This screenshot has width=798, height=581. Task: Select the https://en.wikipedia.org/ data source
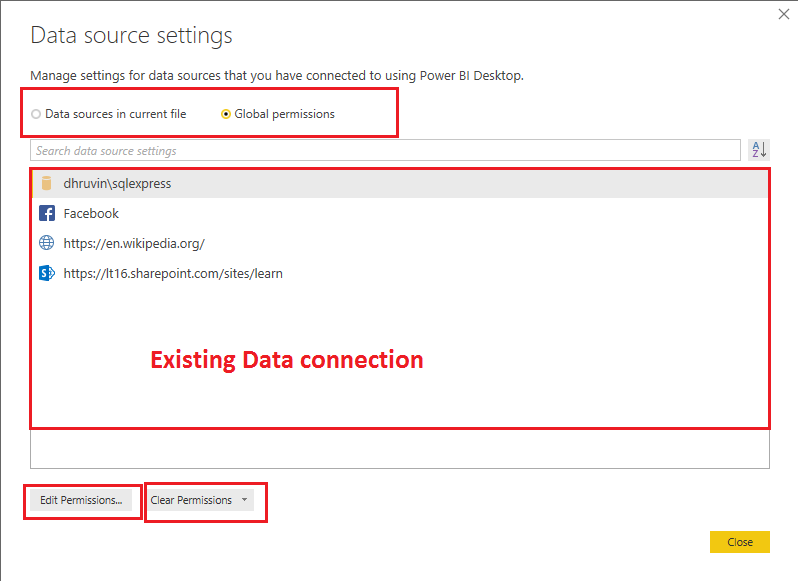[134, 243]
